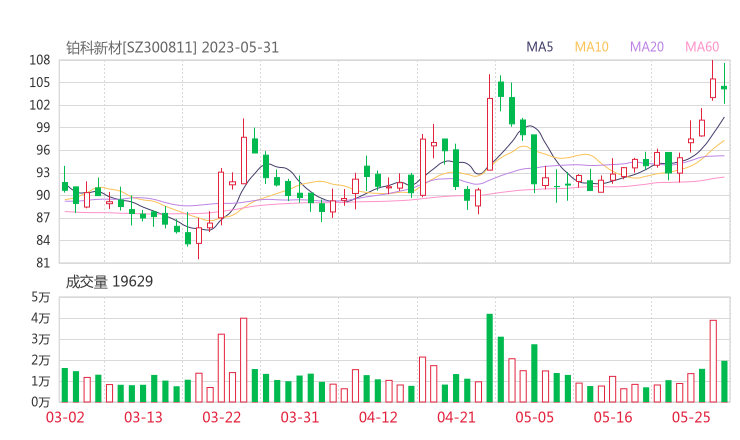Click the 90 price axis label
The image size is (740, 440).
tap(43, 195)
